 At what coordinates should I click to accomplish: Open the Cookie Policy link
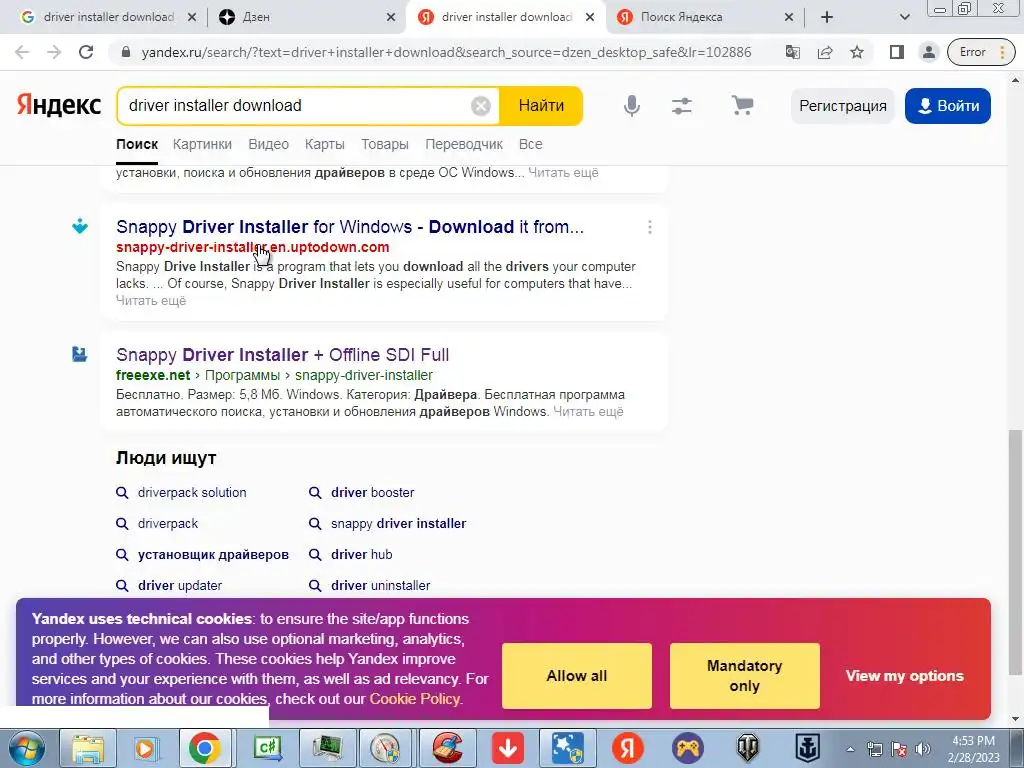(x=415, y=699)
